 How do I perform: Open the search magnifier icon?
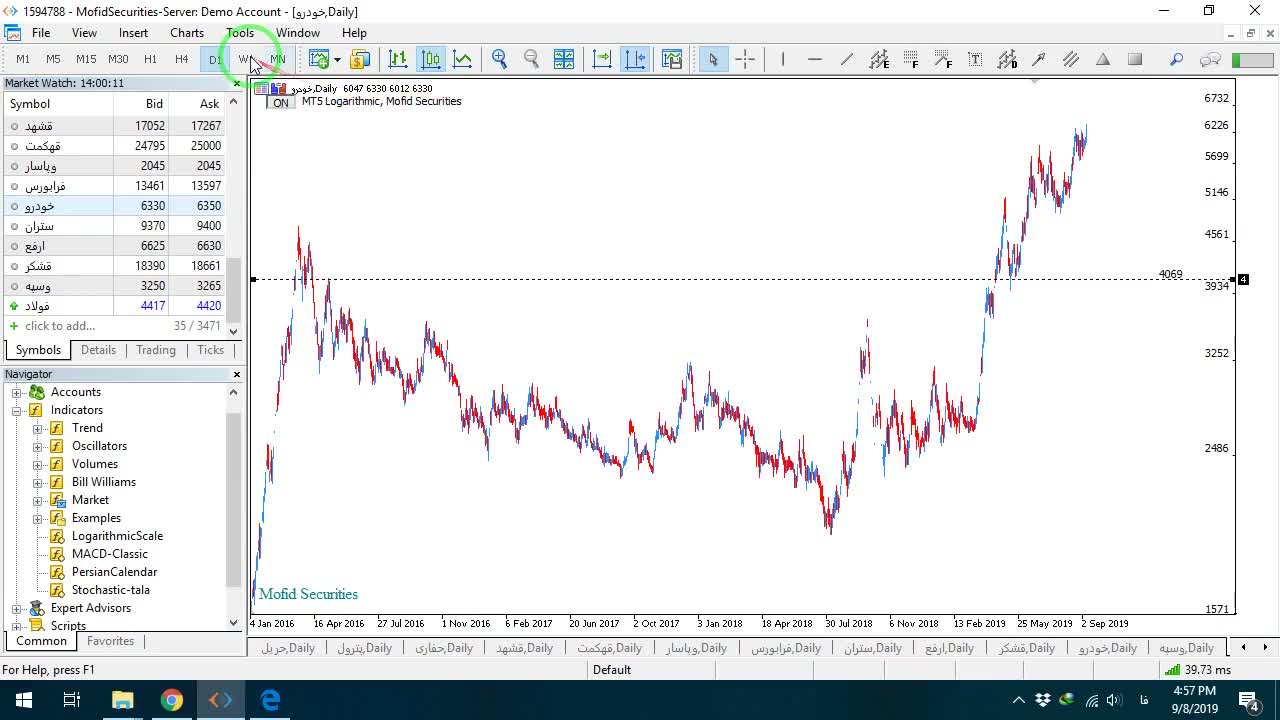pyautogui.click(x=1177, y=59)
